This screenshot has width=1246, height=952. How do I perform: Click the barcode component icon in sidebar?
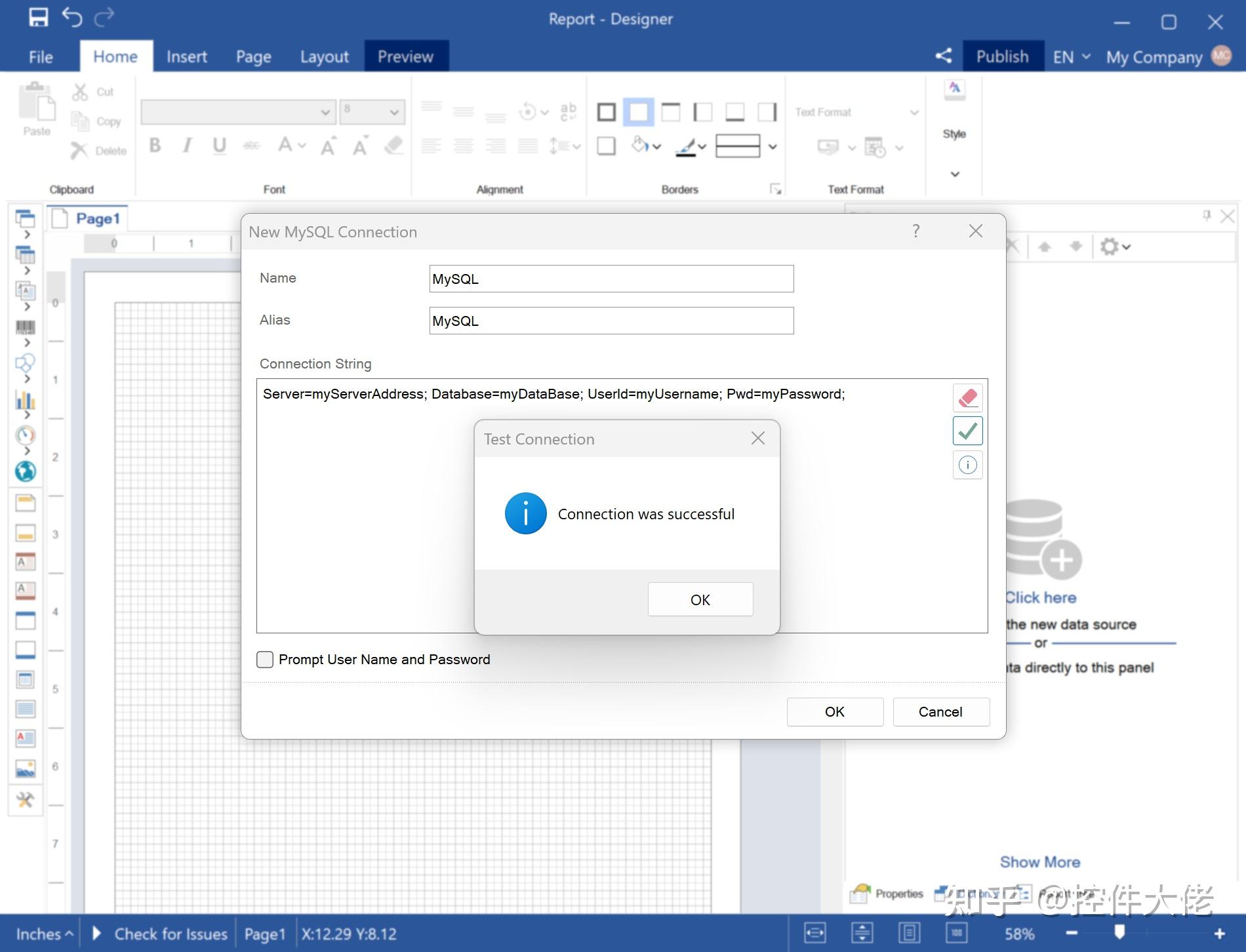pos(26,327)
